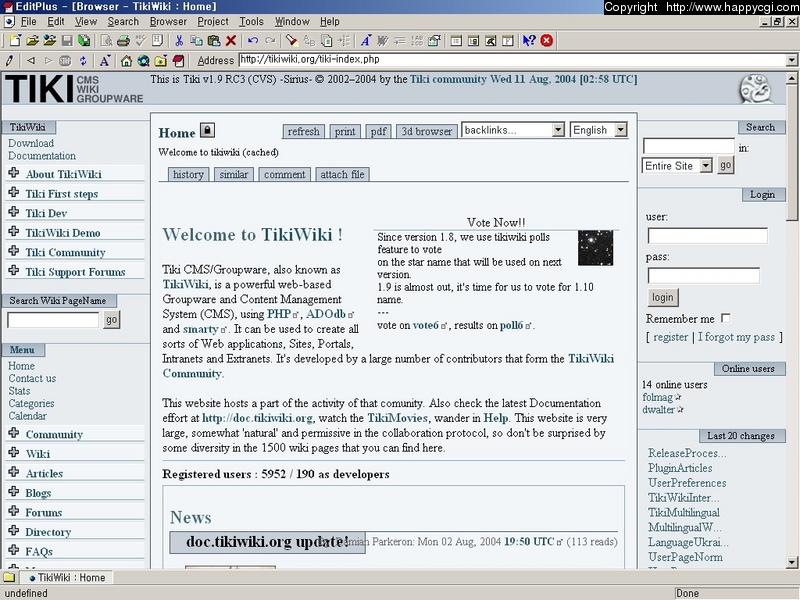Click the history button

tap(188, 174)
